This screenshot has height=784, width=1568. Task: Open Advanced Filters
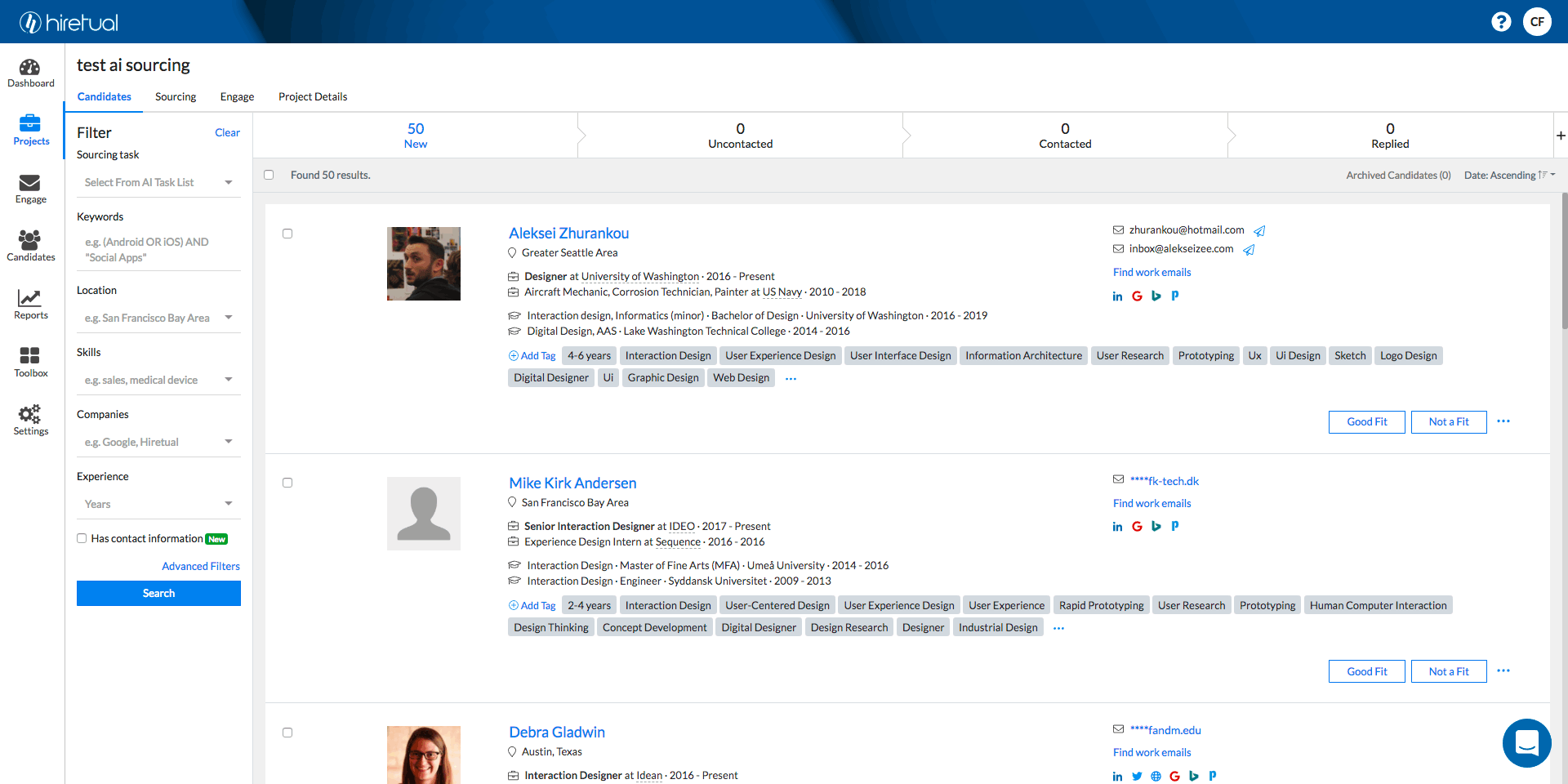(x=201, y=566)
